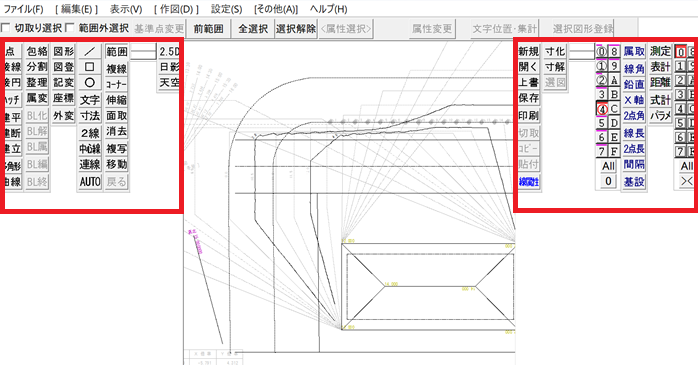The image size is (698, 365).
Task: Select the 消去 erase tool
Action: (x=117, y=131)
